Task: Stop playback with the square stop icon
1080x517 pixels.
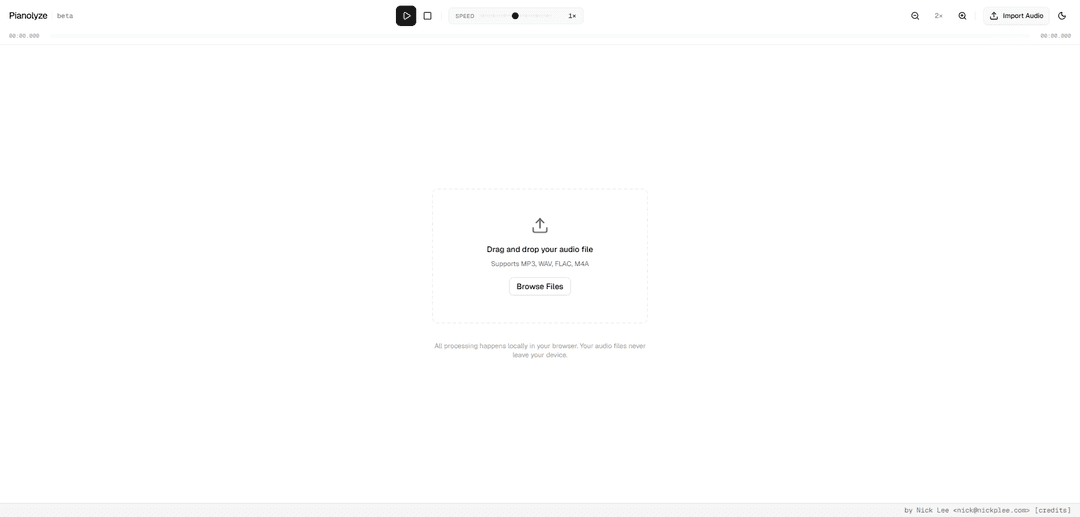Action: [427, 16]
